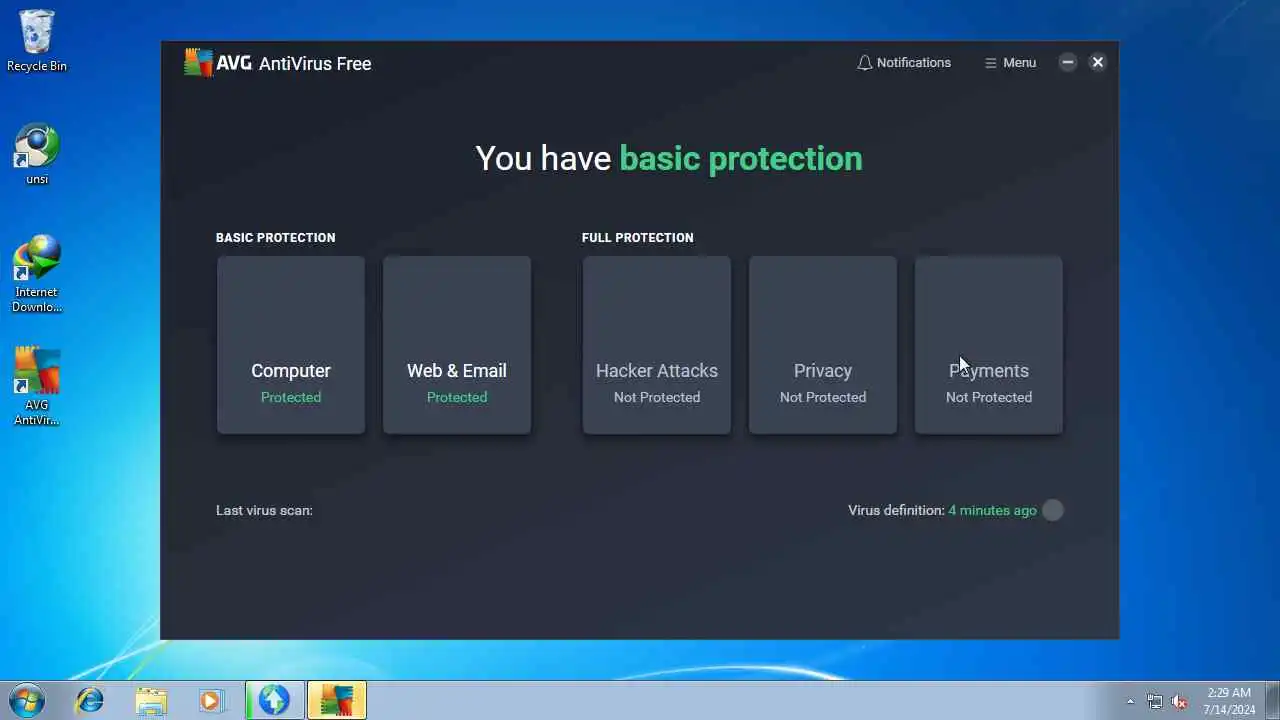Launch Internet Explorer from the taskbar
Screen dimensions: 1280x720
[x=90, y=700]
